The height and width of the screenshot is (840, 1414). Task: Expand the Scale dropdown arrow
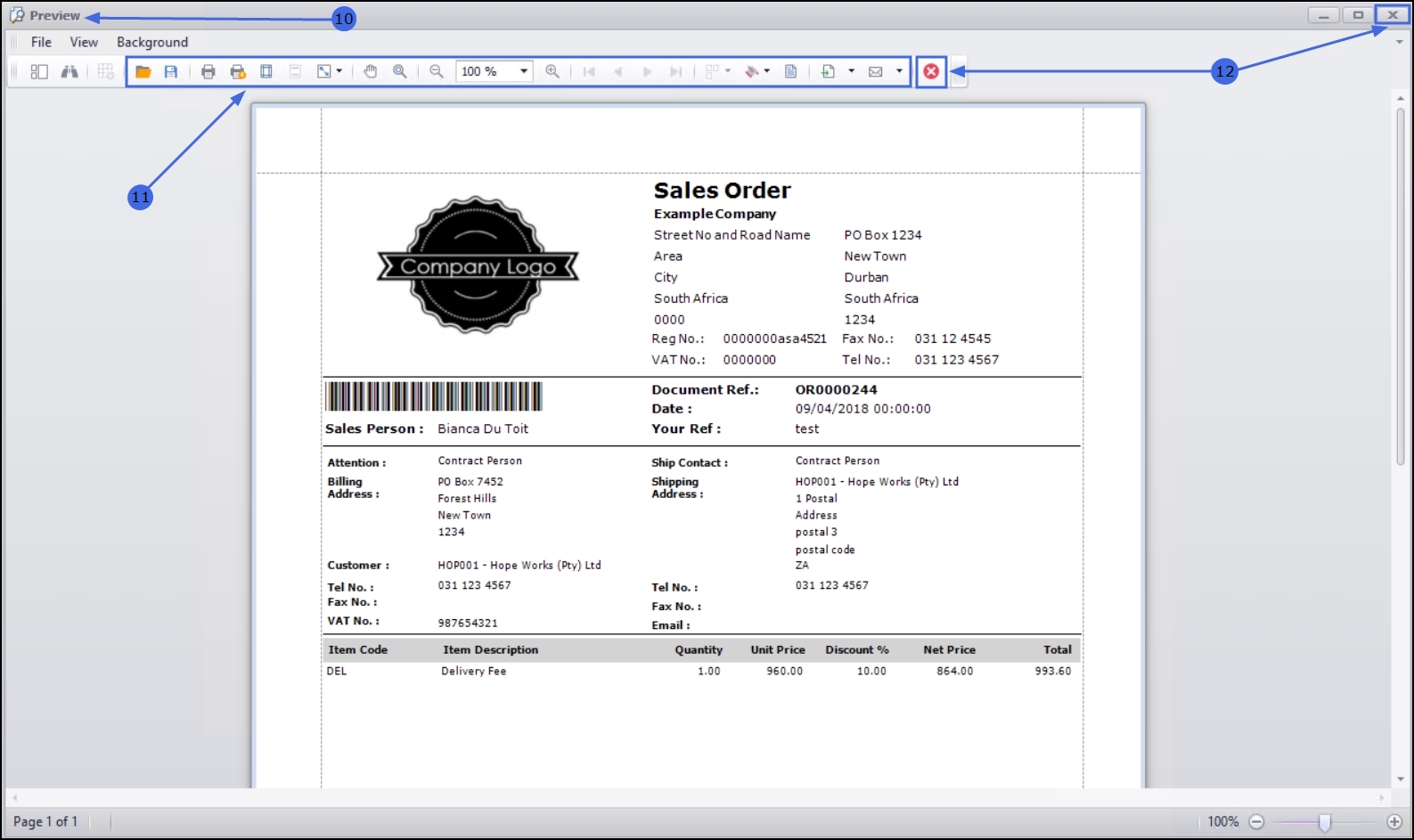339,71
